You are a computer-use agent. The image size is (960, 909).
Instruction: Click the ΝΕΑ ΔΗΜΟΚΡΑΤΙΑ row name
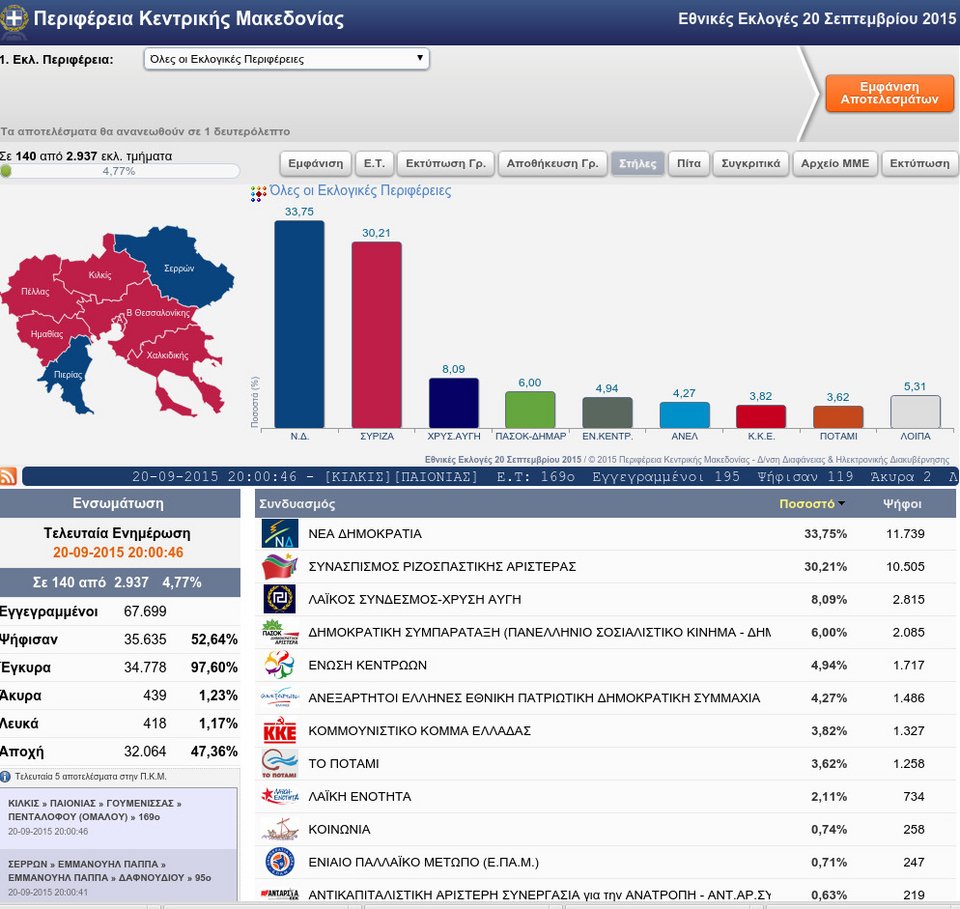tap(365, 534)
